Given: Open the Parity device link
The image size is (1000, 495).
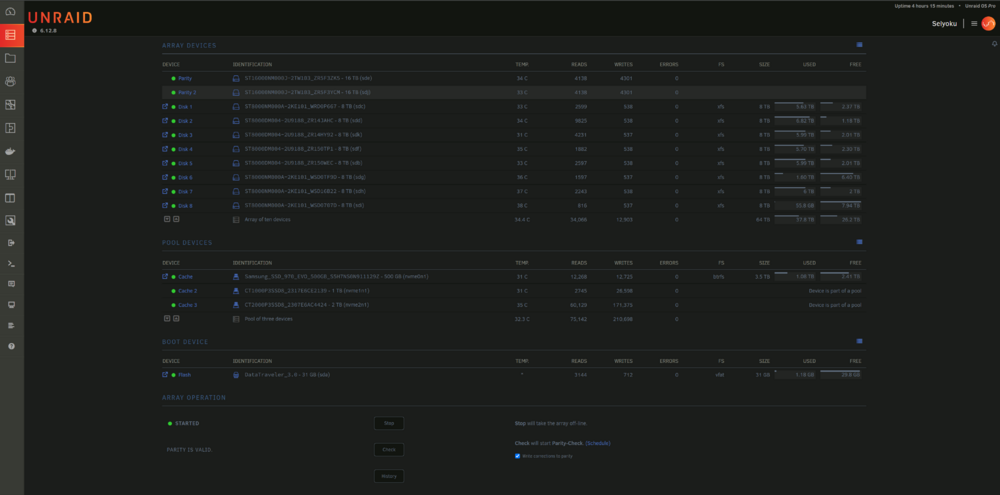Looking at the screenshot, I should tap(185, 78).
